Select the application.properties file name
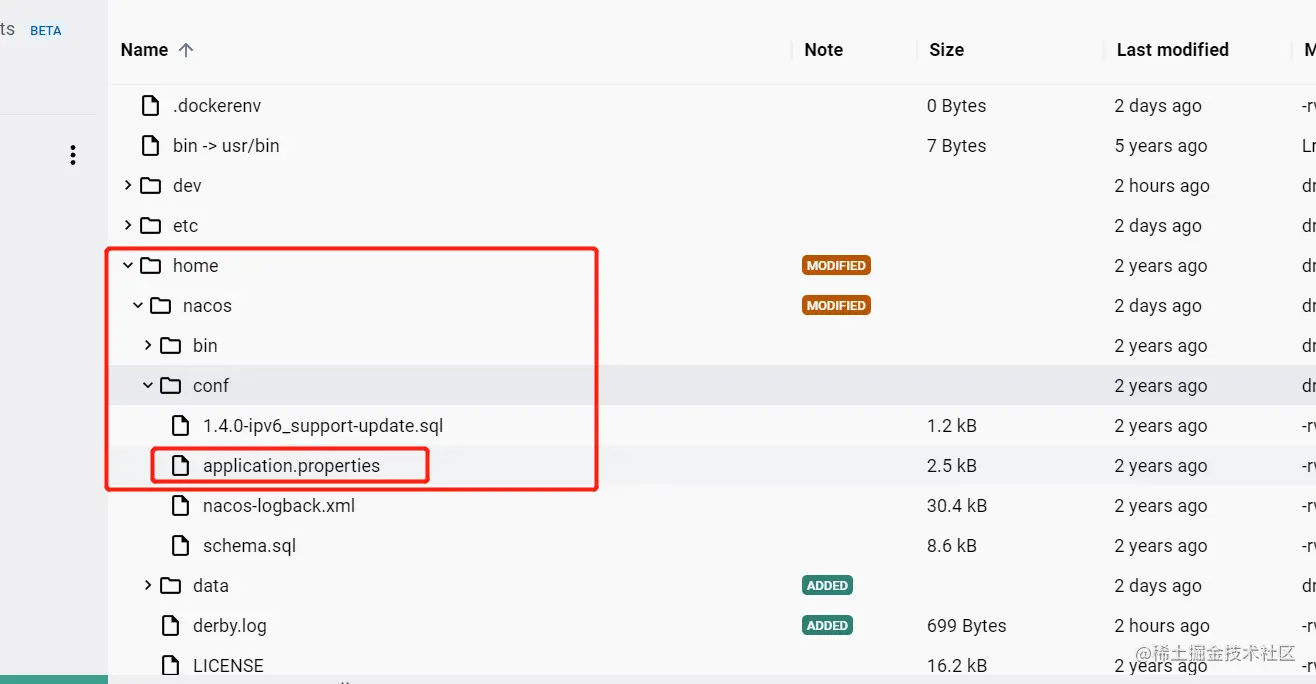 (291, 466)
